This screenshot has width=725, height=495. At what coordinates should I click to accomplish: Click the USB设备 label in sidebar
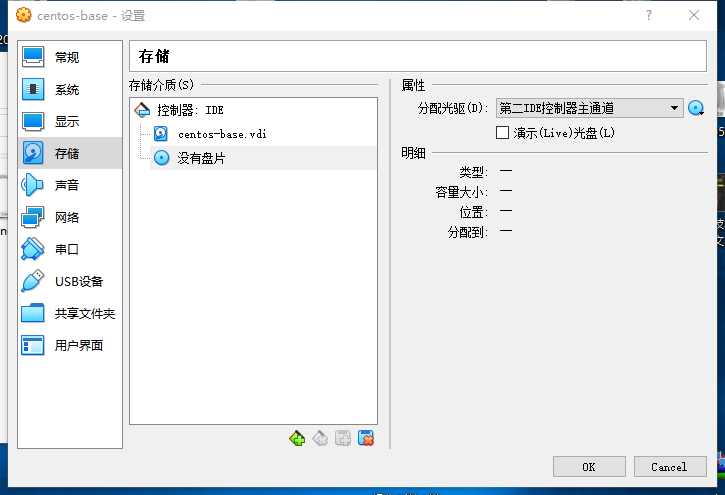pyautogui.click(x=79, y=281)
